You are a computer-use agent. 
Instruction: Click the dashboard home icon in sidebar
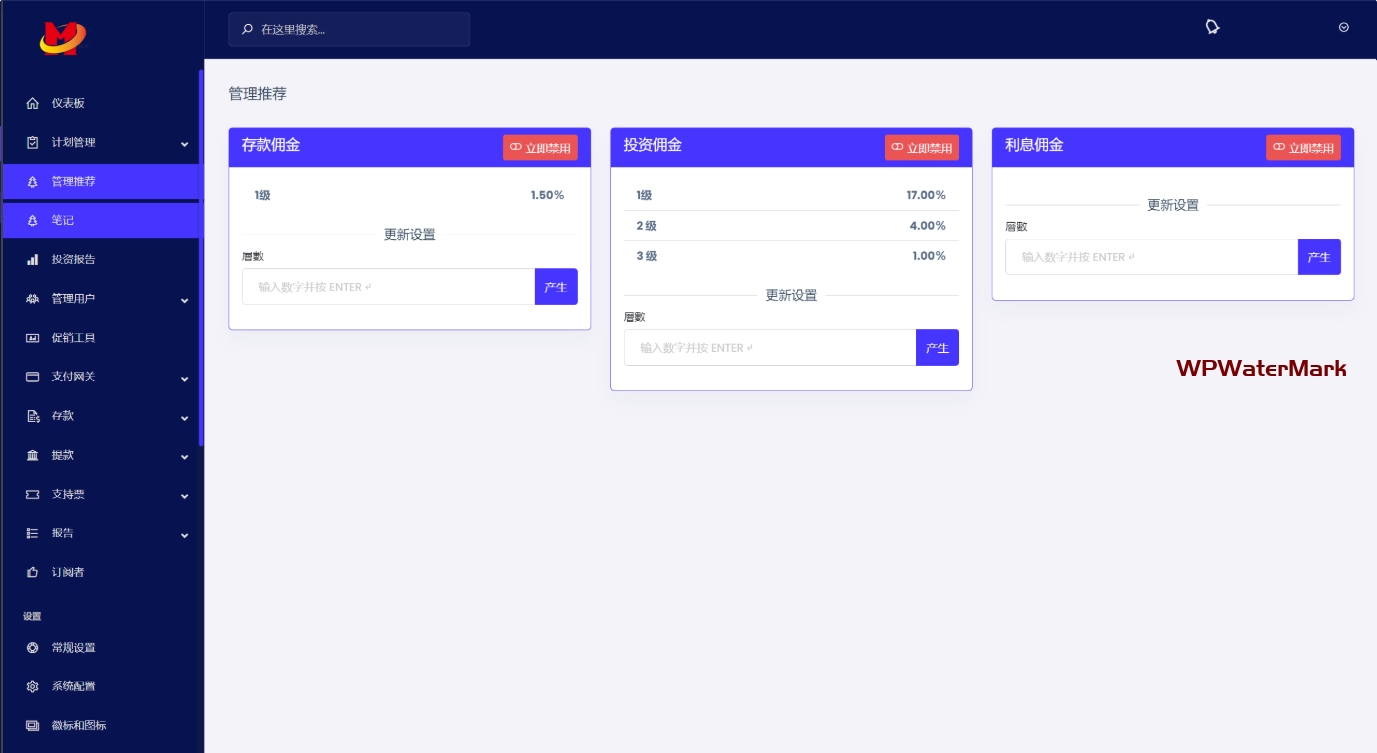[32, 103]
